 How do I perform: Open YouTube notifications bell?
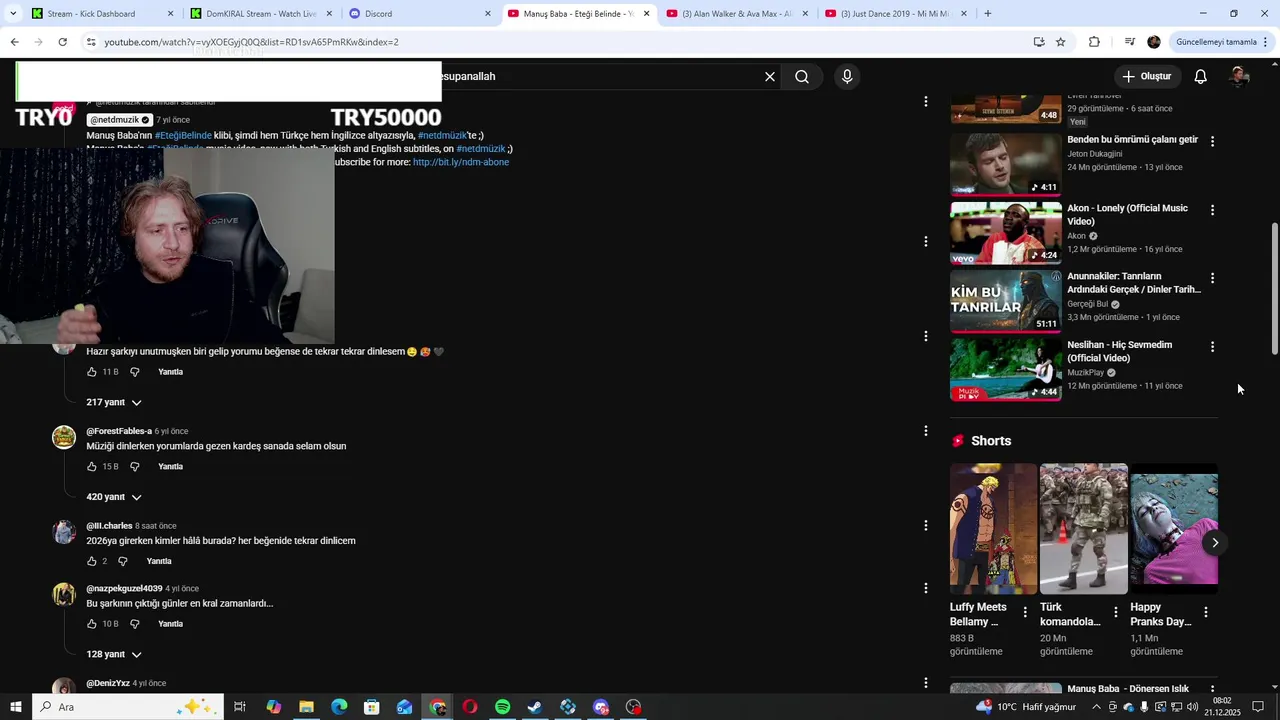click(1201, 77)
